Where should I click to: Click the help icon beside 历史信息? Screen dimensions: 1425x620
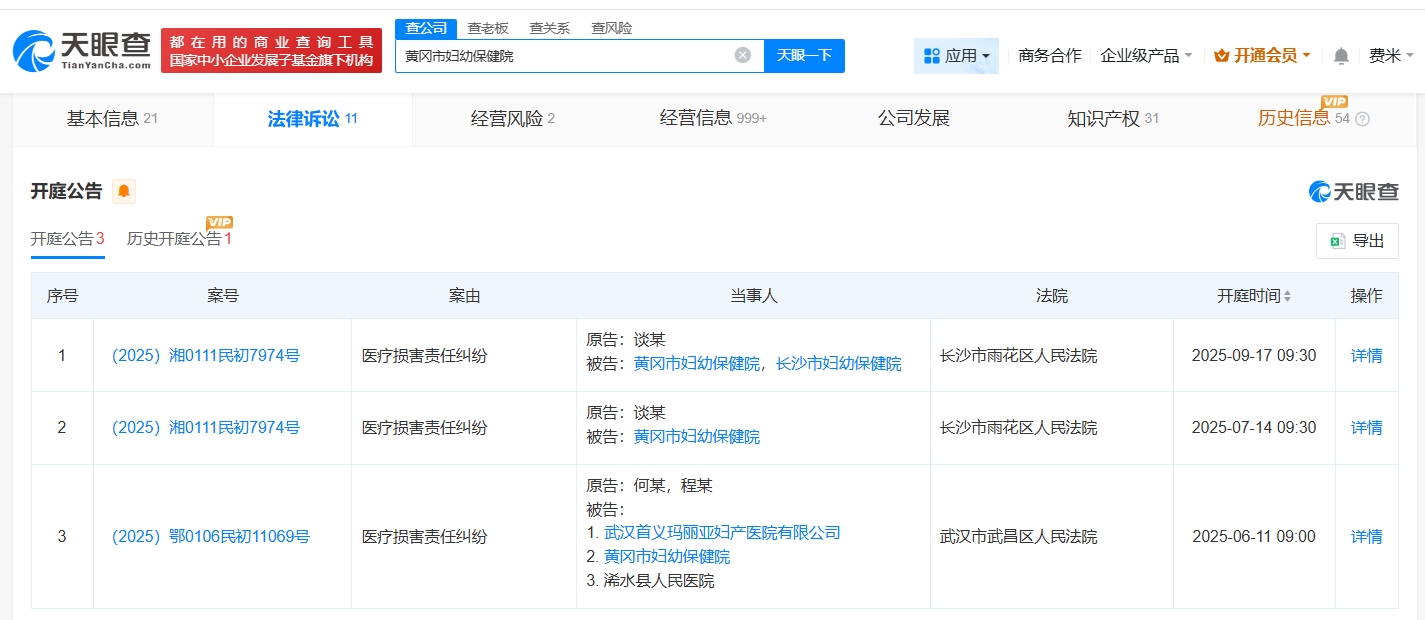[x=1362, y=119]
